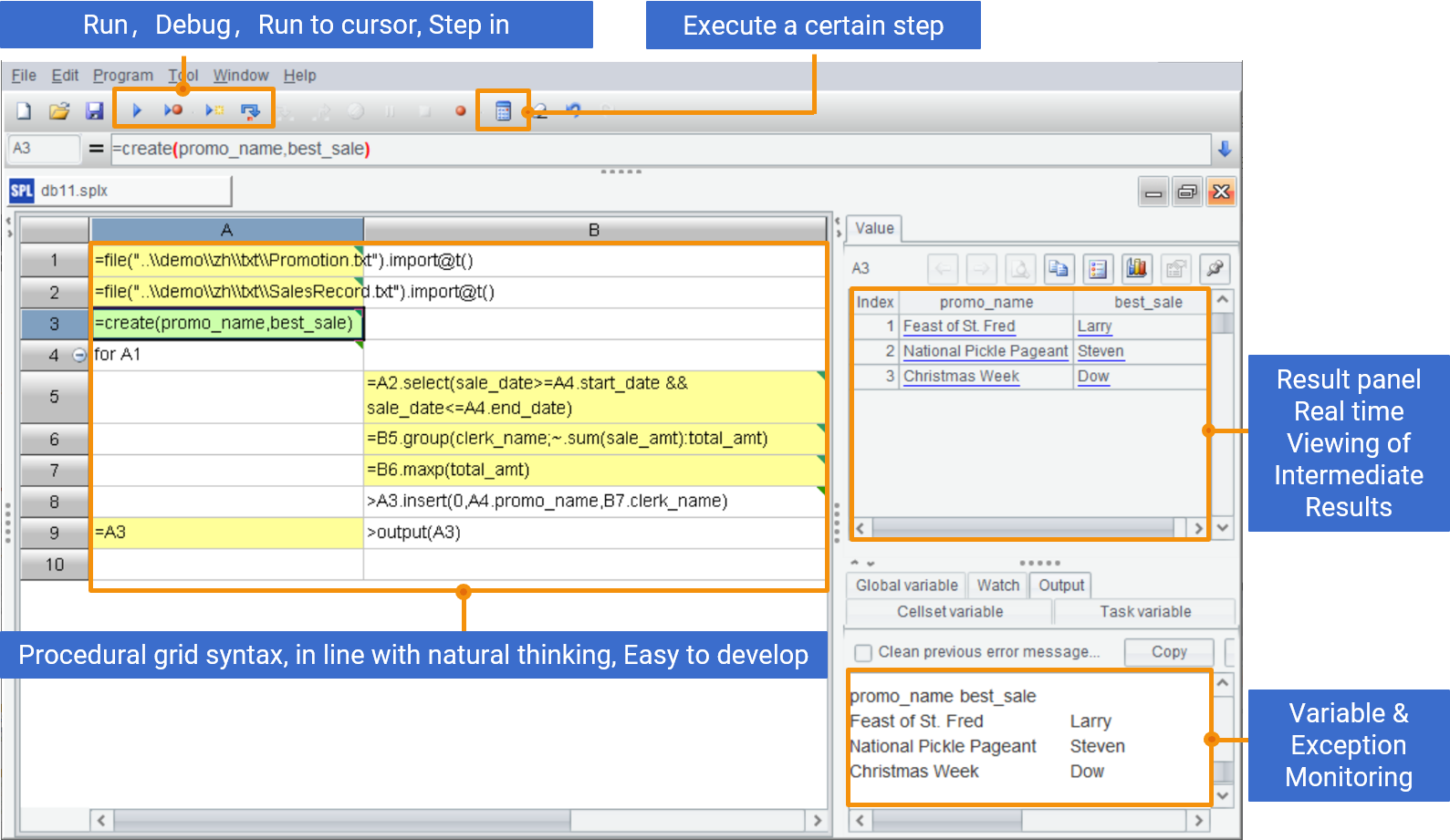Click the forward arrow icon in Value panel
The width and height of the screenshot is (1450, 840).
(981, 269)
